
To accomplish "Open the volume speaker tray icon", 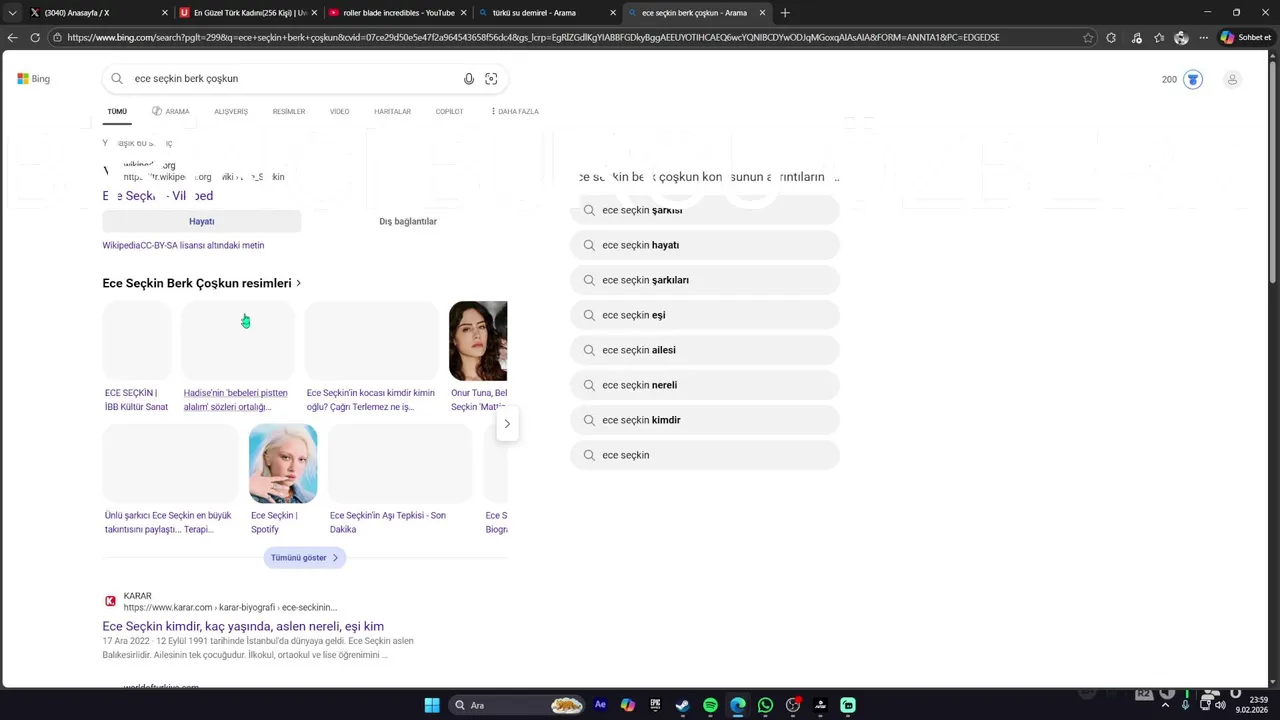I will point(1220,705).
